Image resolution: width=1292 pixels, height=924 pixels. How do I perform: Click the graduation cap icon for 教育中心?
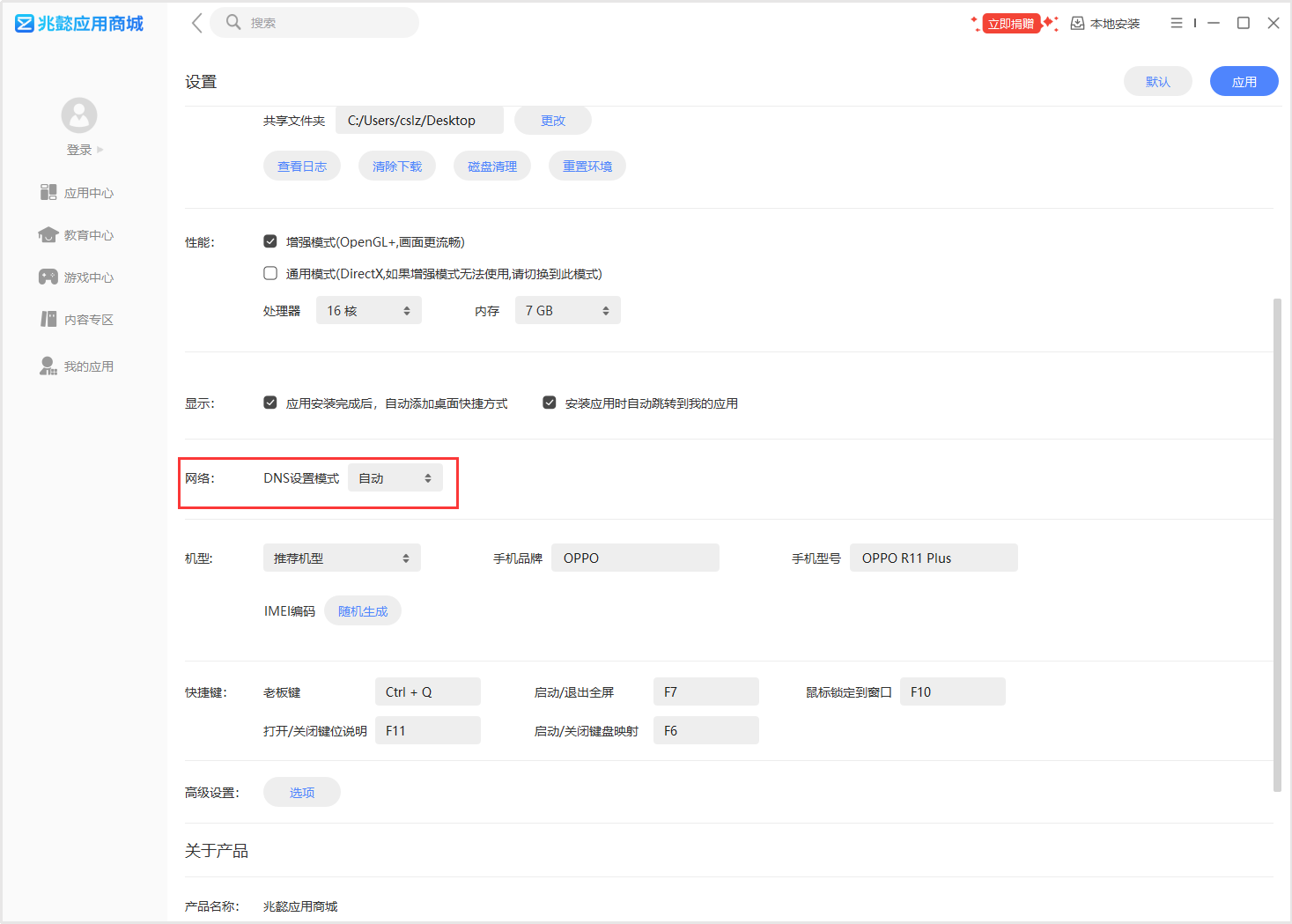[x=48, y=235]
